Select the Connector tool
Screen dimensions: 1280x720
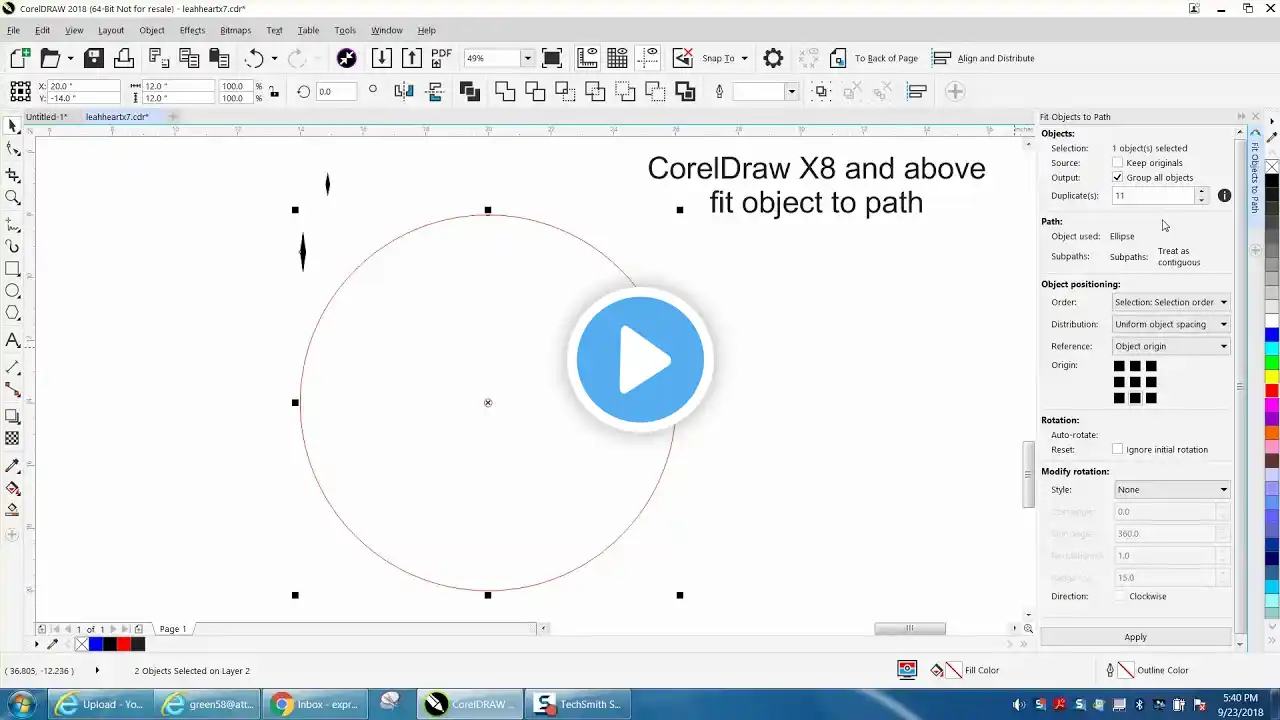pos(13,390)
